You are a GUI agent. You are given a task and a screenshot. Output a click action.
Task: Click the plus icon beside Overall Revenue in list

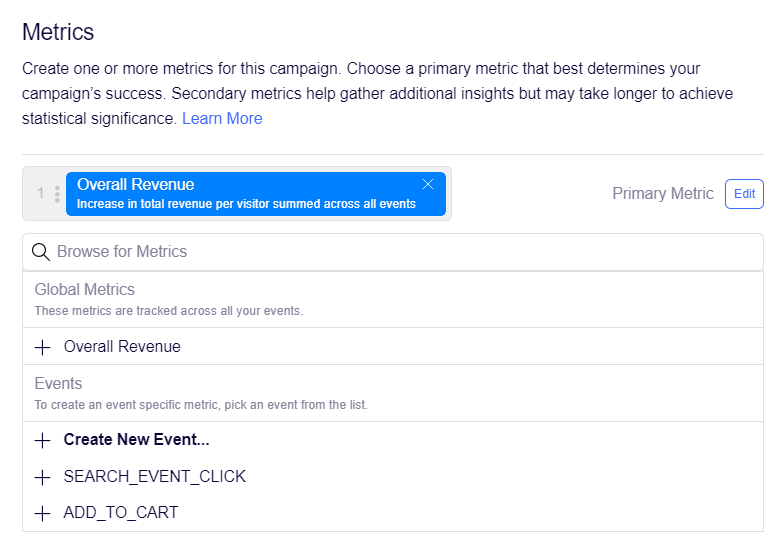tap(42, 347)
